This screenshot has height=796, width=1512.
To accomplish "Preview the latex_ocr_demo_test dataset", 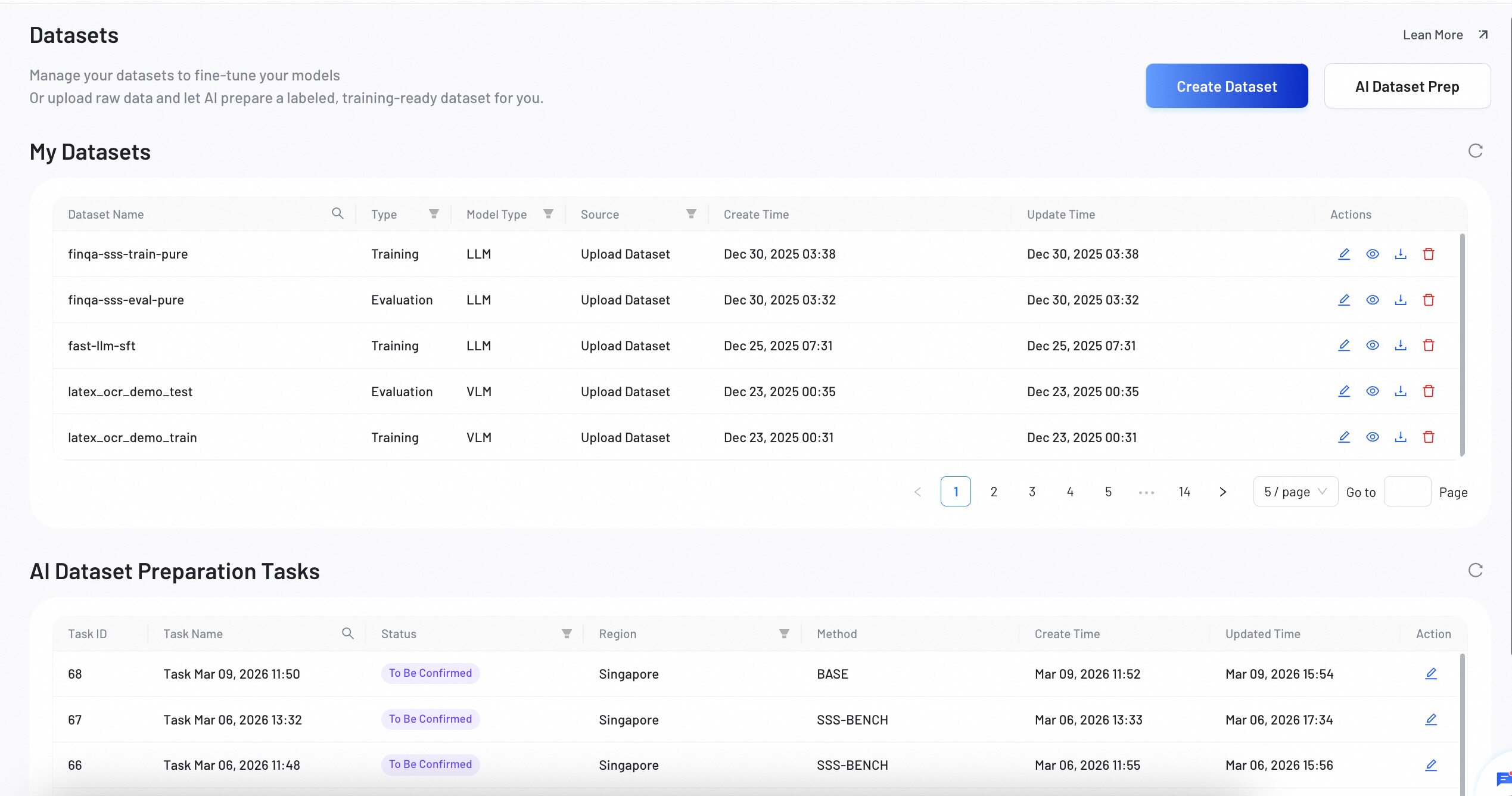I will coord(1373,391).
